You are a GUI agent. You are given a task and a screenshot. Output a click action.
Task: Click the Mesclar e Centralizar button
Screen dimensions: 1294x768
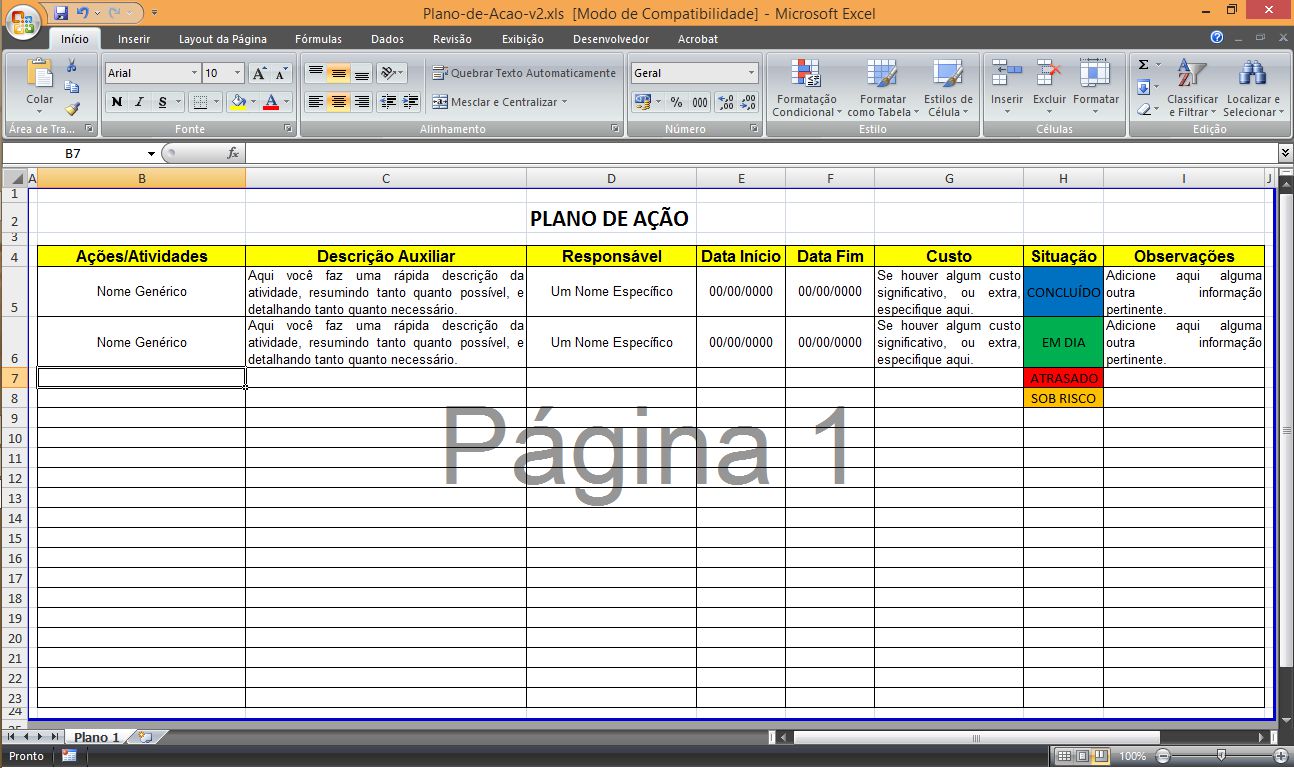click(498, 102)
